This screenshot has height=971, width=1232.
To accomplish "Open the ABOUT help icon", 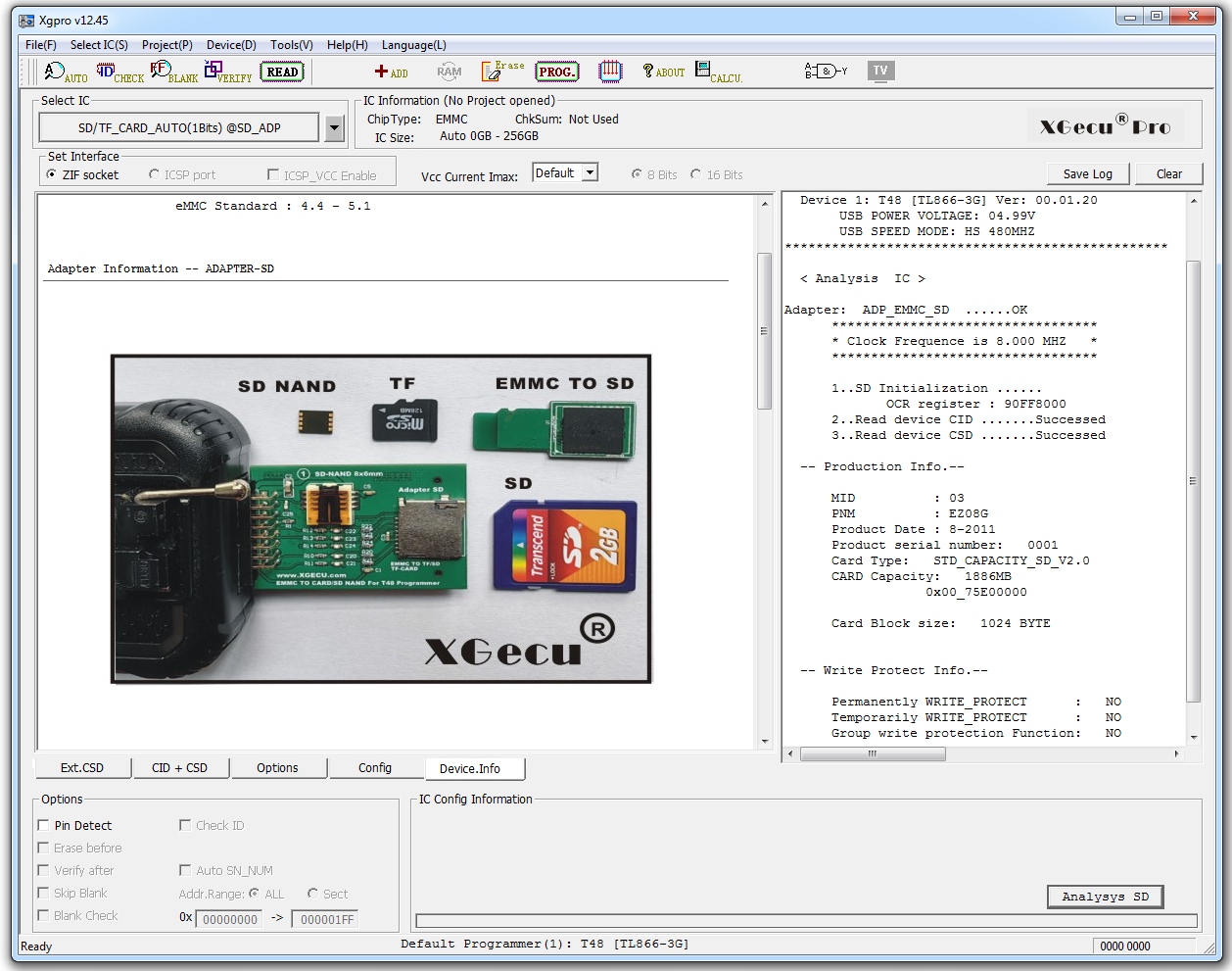I will point(663,72).
